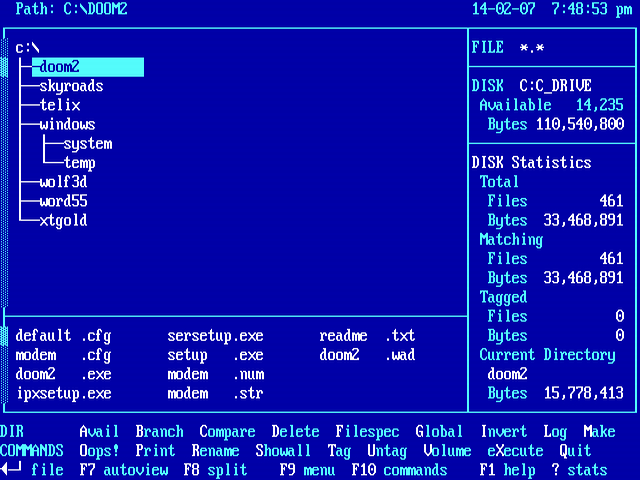Image resolution: width=640 pixels, height=480 pixels.
Task: Click the Untag command
Action: coord(387,451)
